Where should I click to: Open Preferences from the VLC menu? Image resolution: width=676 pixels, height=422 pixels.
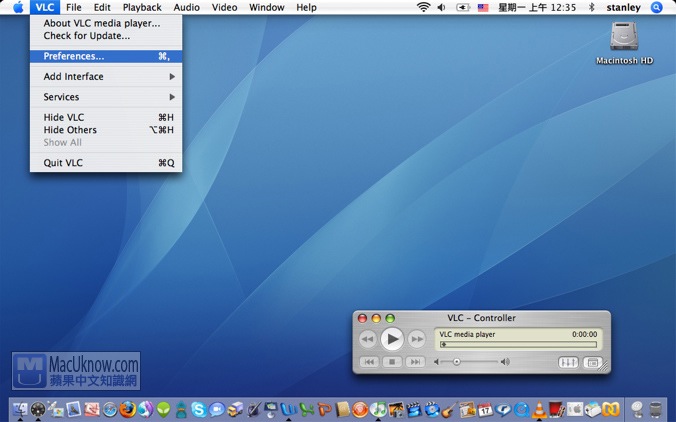106,56
